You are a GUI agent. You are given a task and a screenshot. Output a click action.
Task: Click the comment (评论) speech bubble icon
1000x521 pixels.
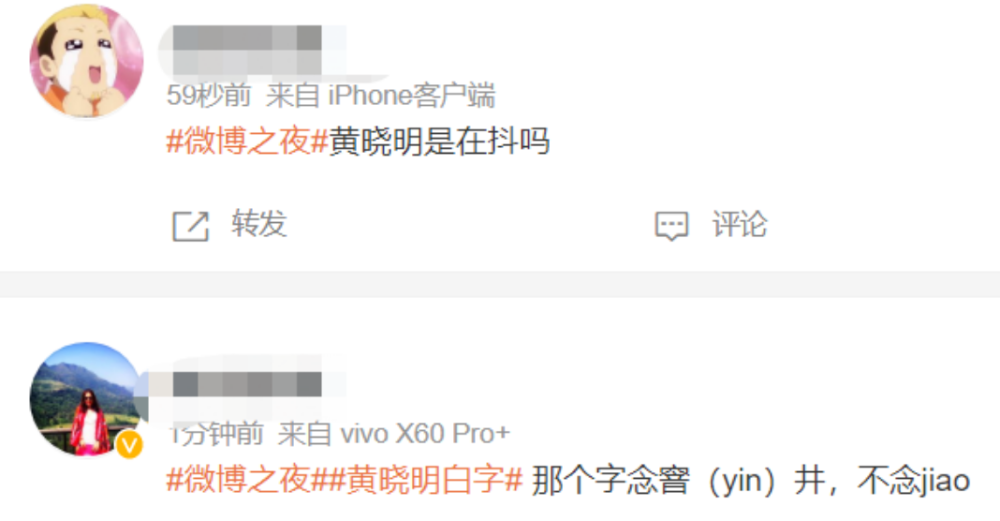(672, 226)
